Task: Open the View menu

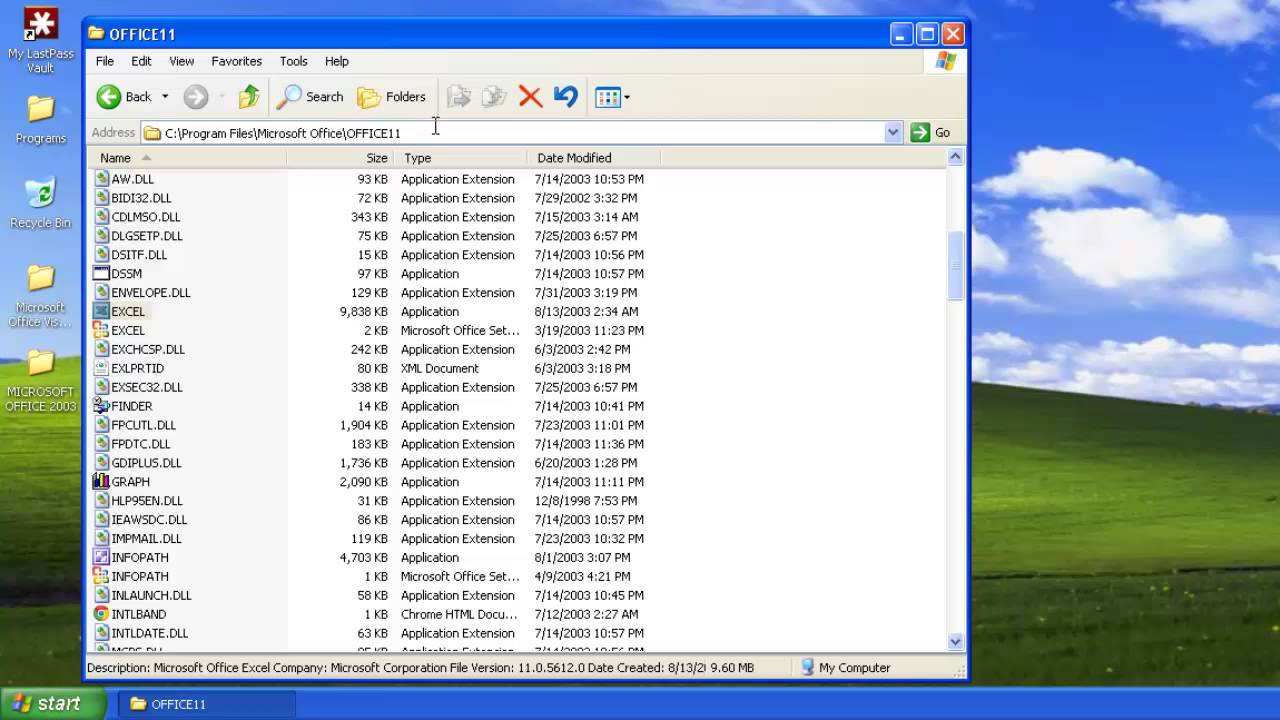Action: (182, 61)
